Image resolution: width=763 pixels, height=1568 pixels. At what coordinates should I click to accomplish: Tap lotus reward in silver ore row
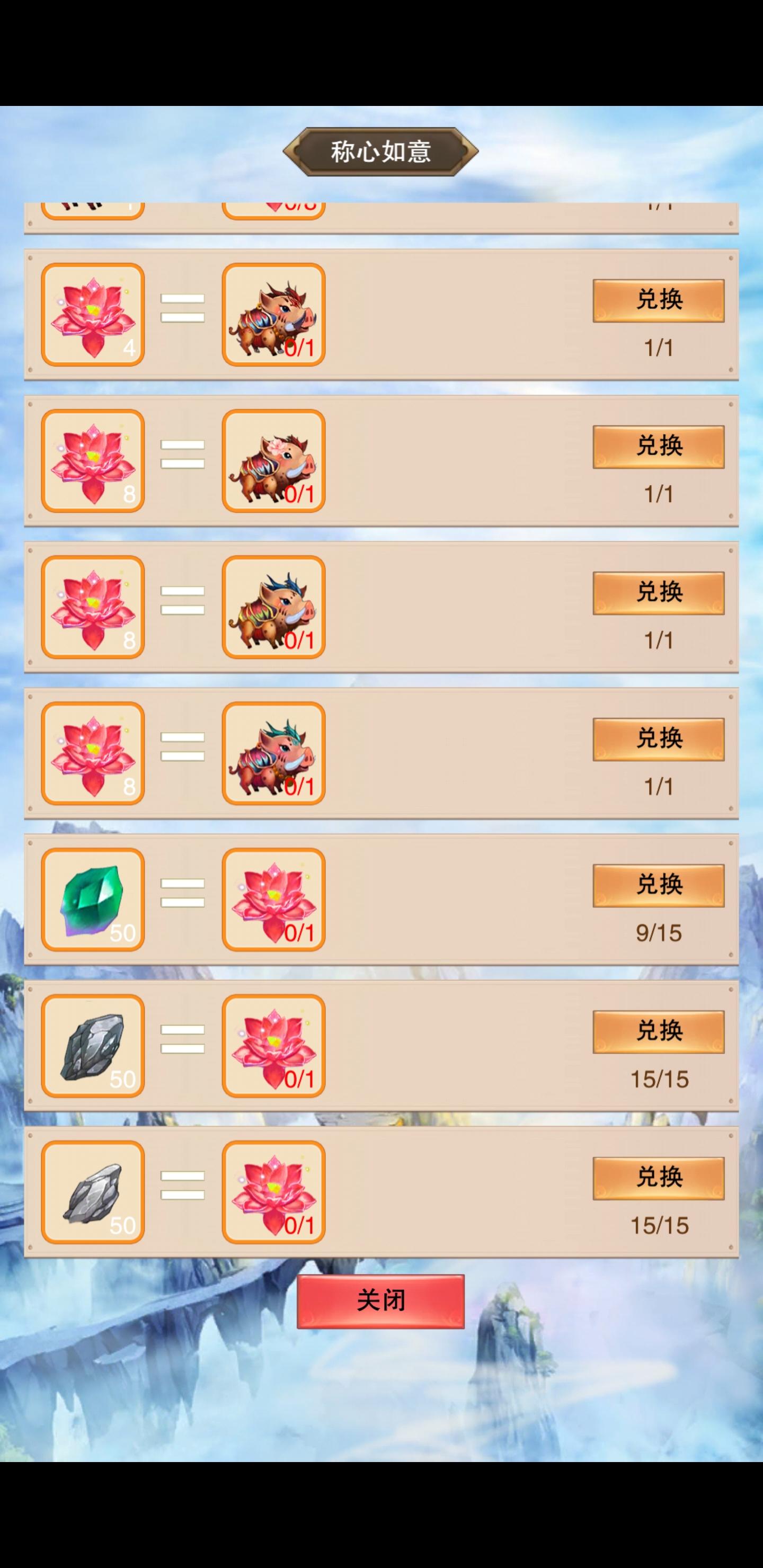[273, 1192]
